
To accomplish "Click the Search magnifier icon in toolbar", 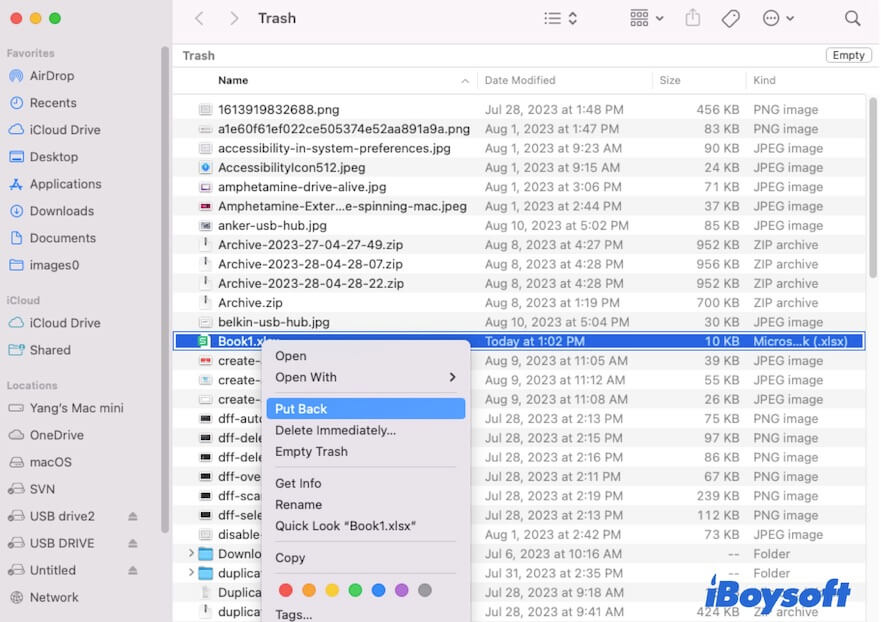I will click(852, 18).
